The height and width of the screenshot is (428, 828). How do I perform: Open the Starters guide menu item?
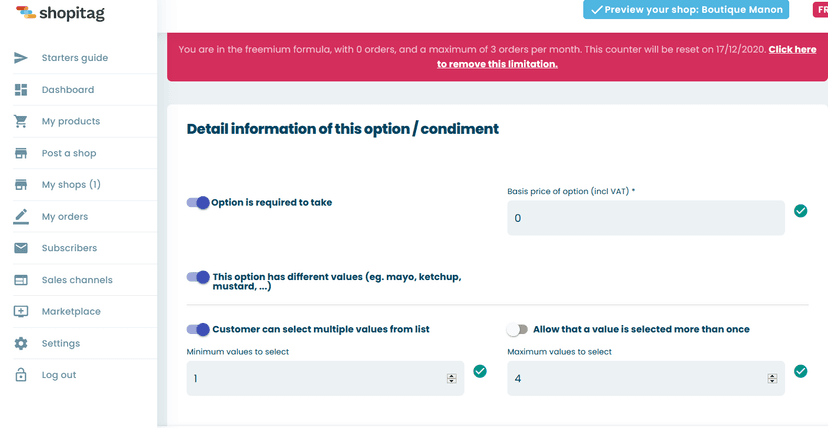coord(75,58)
